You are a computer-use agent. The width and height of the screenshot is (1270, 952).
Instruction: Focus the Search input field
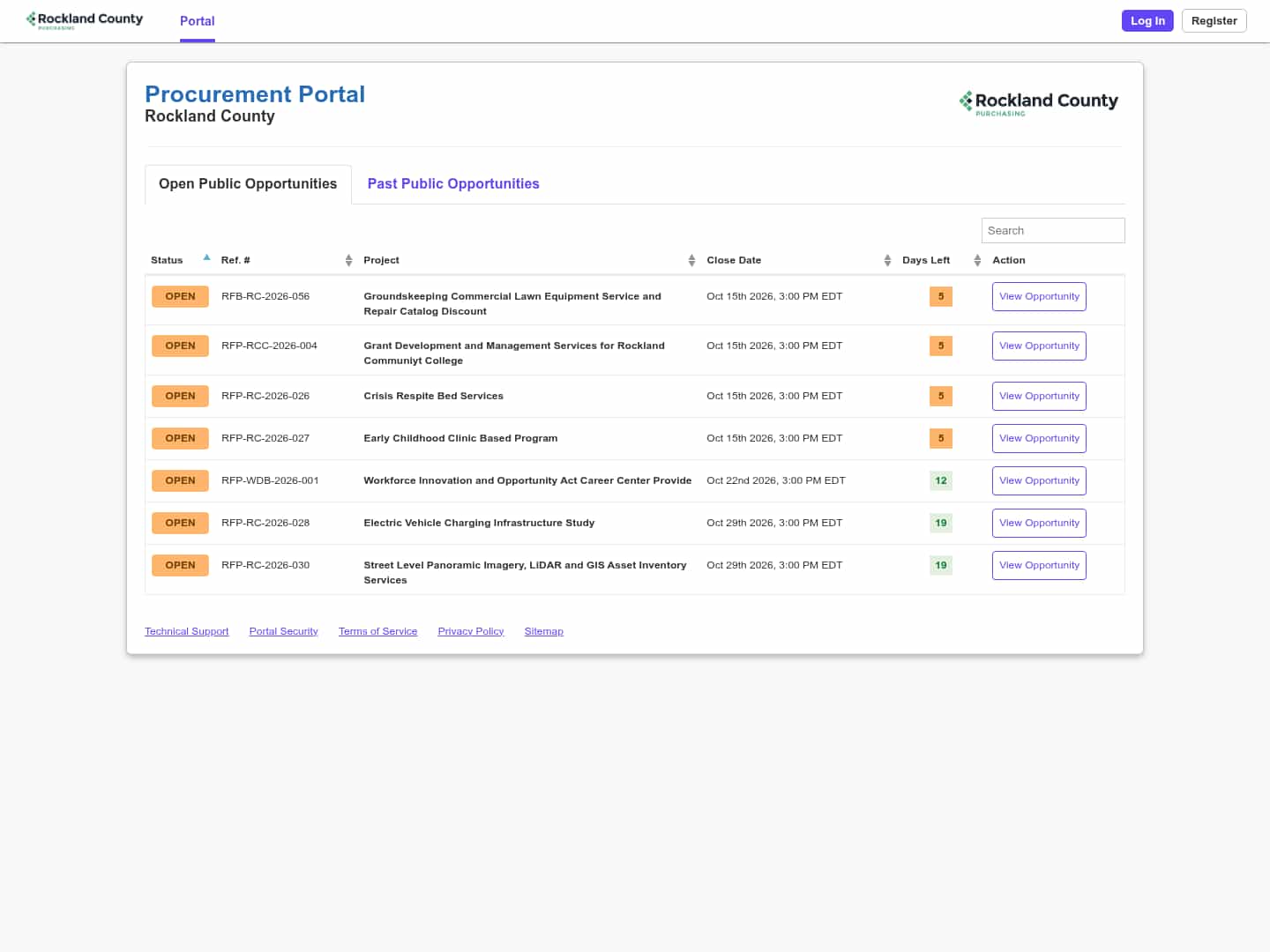click(1053, 230)
